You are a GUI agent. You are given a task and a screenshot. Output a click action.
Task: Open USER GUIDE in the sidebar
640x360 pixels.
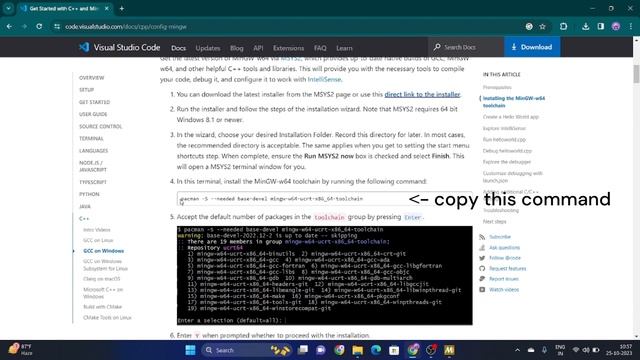tap(93, 114)
